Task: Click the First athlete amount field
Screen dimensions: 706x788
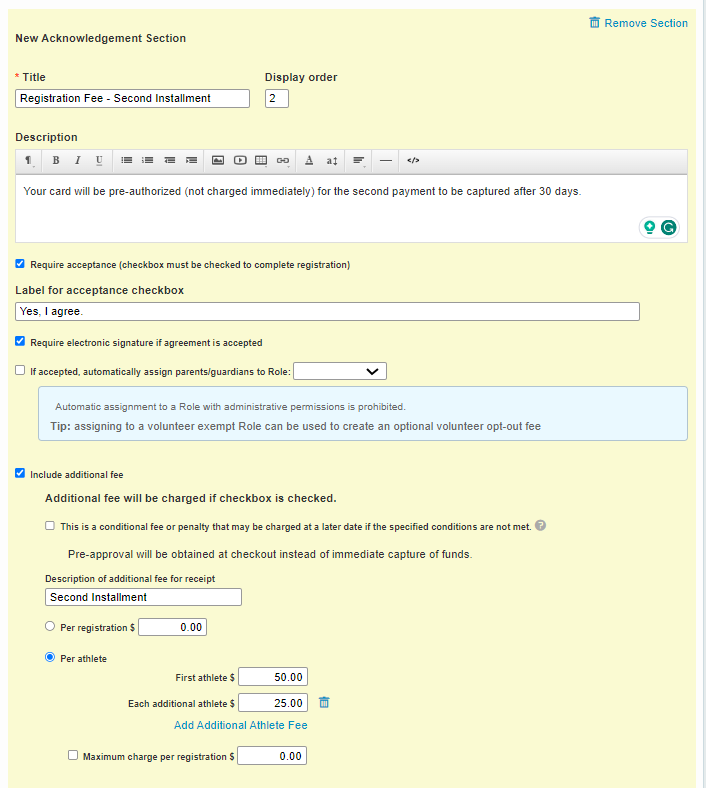Action: pos(273,677)
